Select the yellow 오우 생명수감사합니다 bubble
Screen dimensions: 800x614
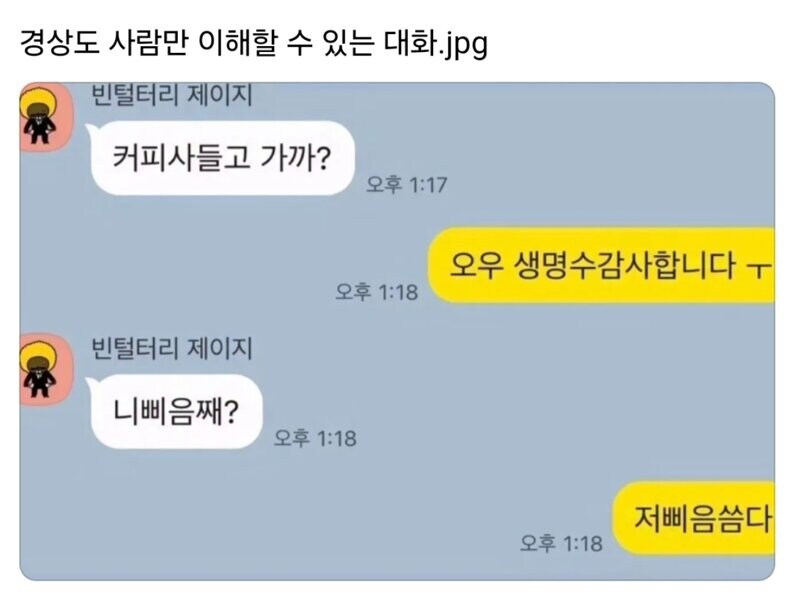601,265
